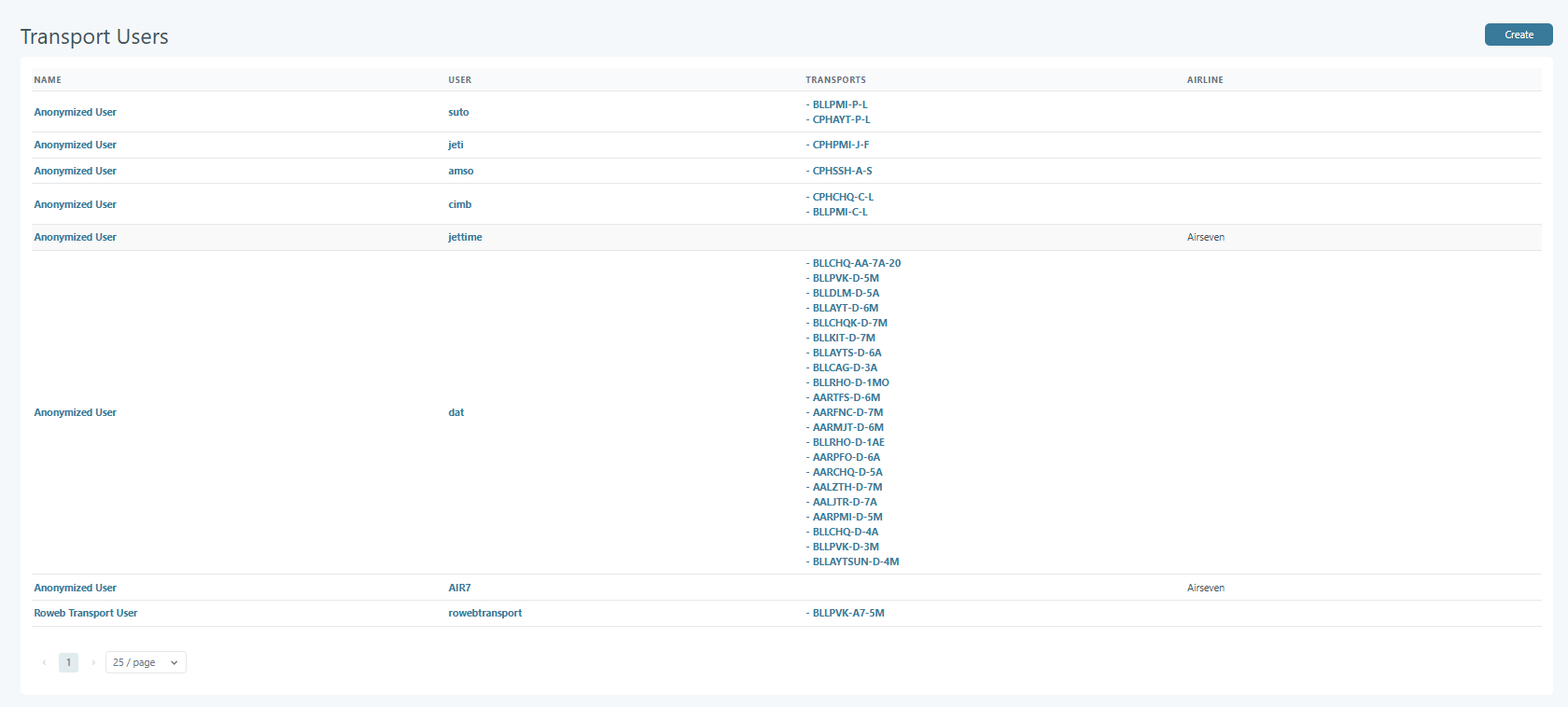Open the 'dat' user link
1568x707 pixels.
click(455, 412)
